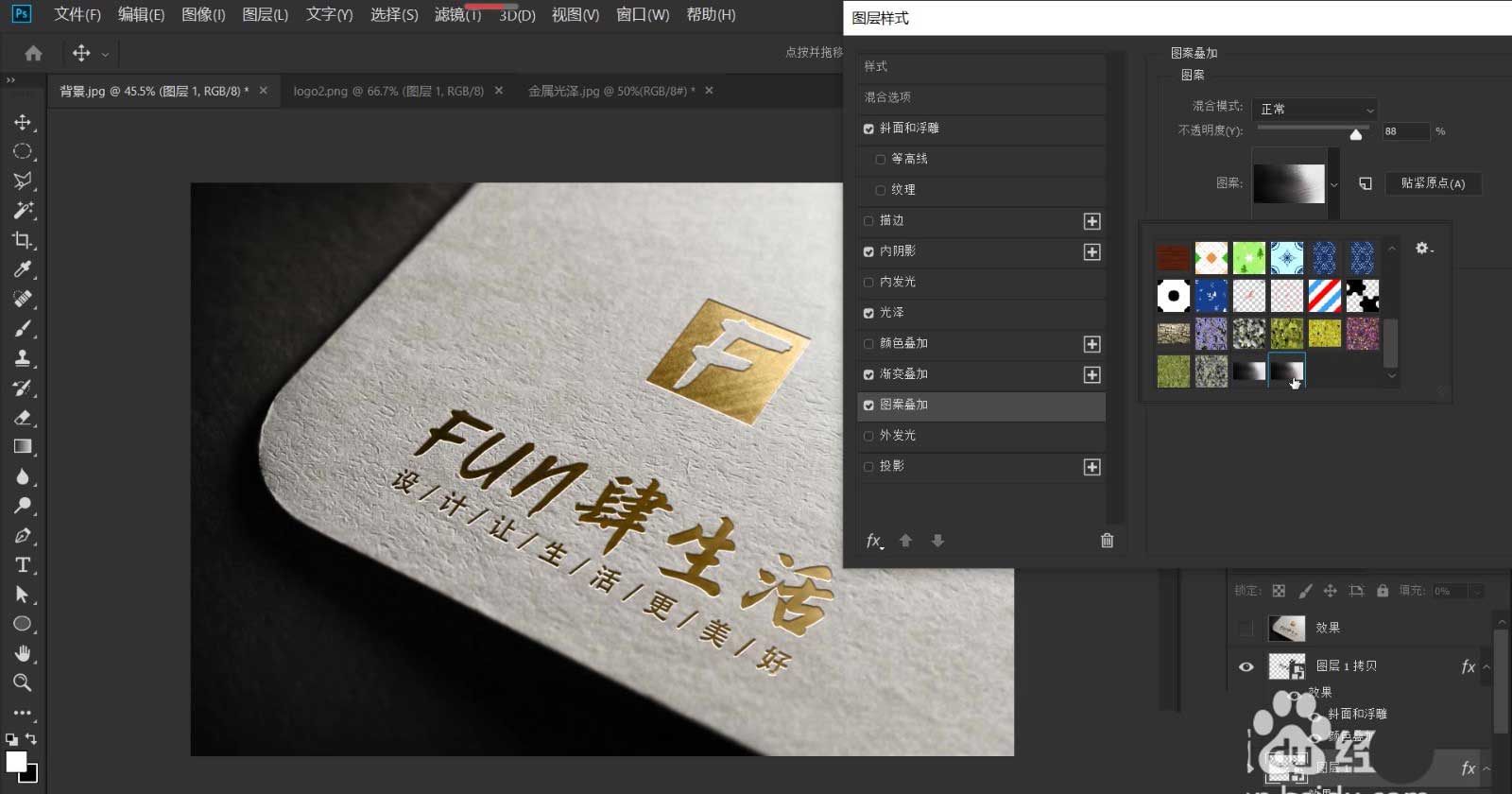Open the Edit Toolbar three-dots button
The width and height of the screenshot is (1512, 794).
coord(23,713)
